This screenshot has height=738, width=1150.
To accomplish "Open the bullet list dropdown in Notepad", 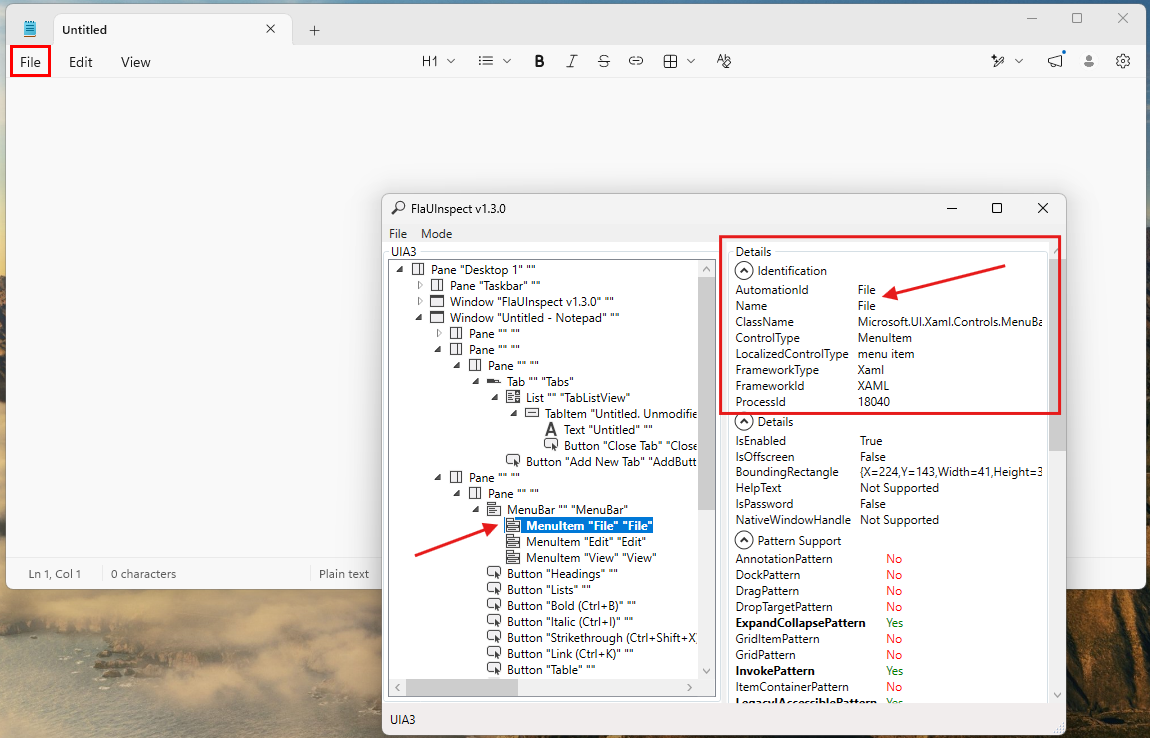I will coord(494,61).
